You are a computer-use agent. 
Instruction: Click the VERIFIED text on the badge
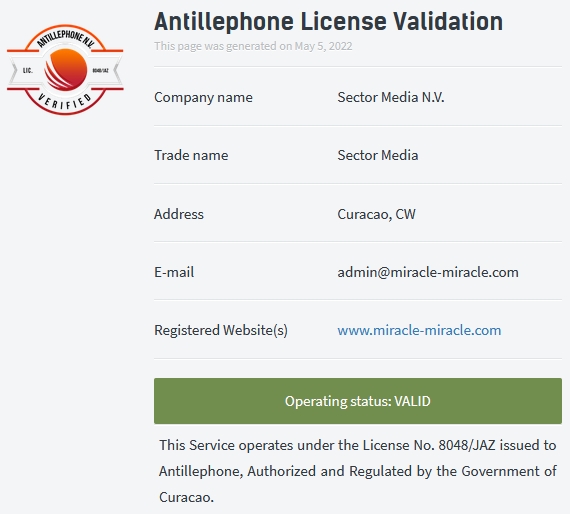point(65,101)
